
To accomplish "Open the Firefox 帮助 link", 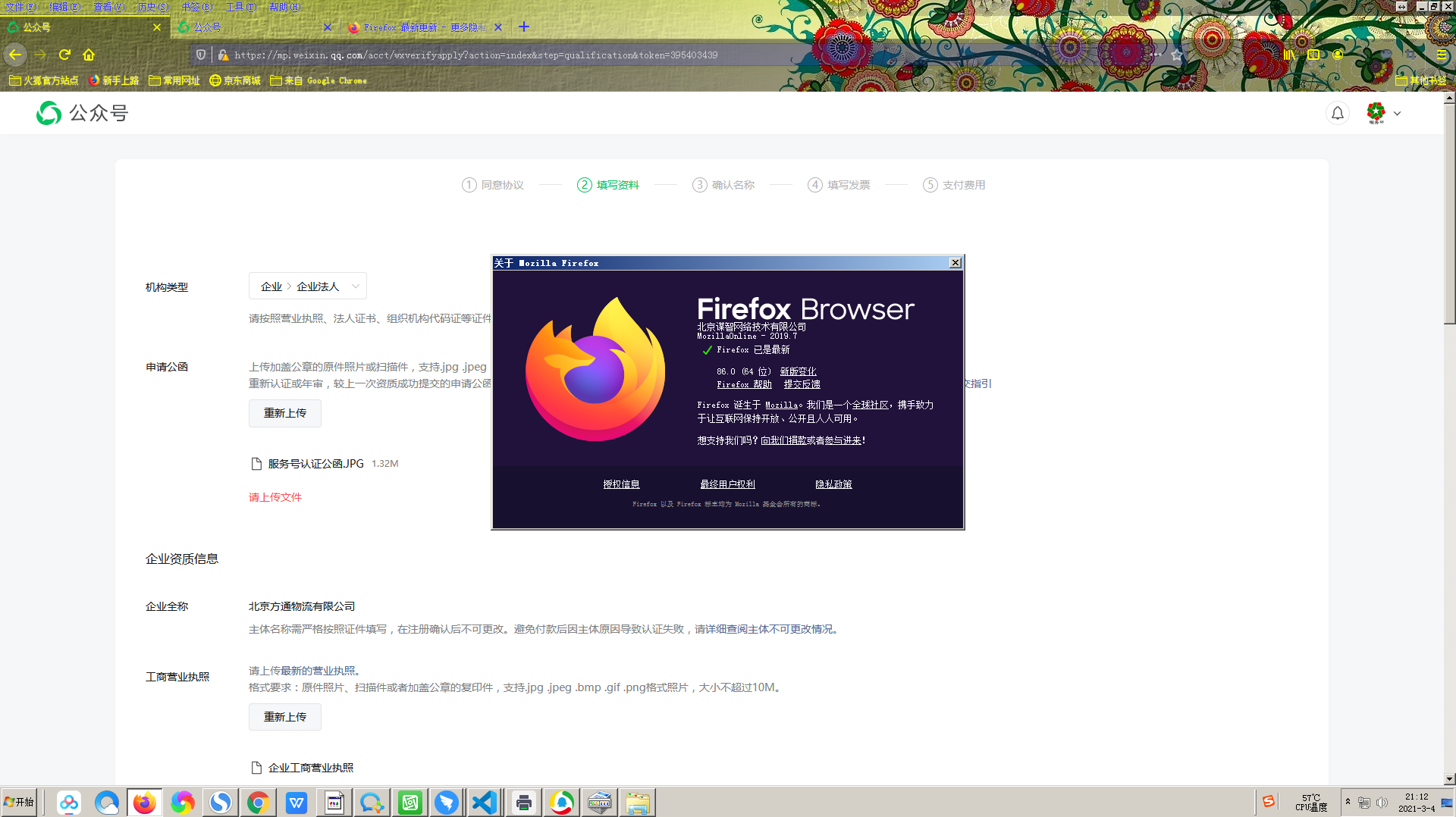I will (744, 384).
